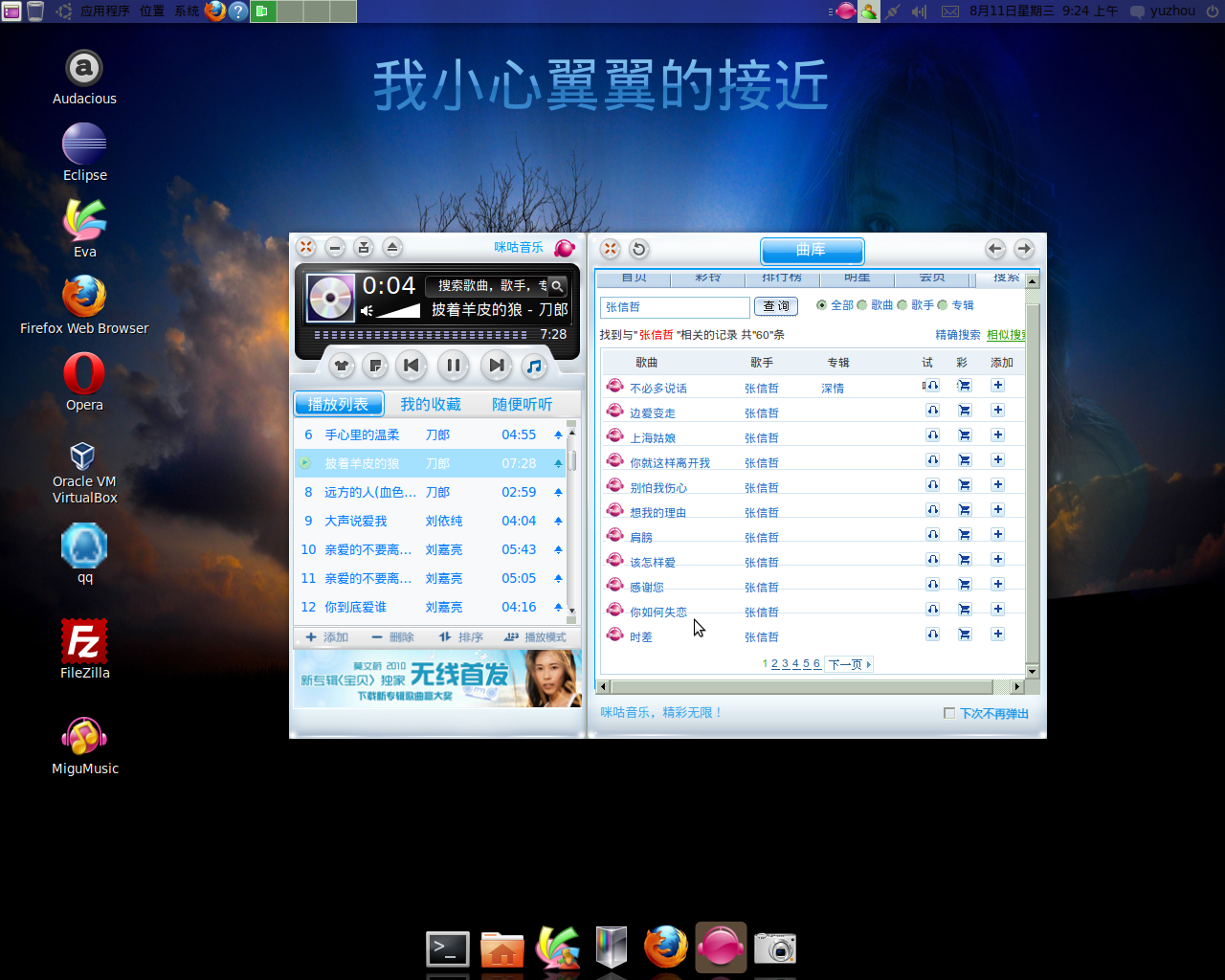
Task: Add 感谢您 using its plus icon
Action: [997, 584]
